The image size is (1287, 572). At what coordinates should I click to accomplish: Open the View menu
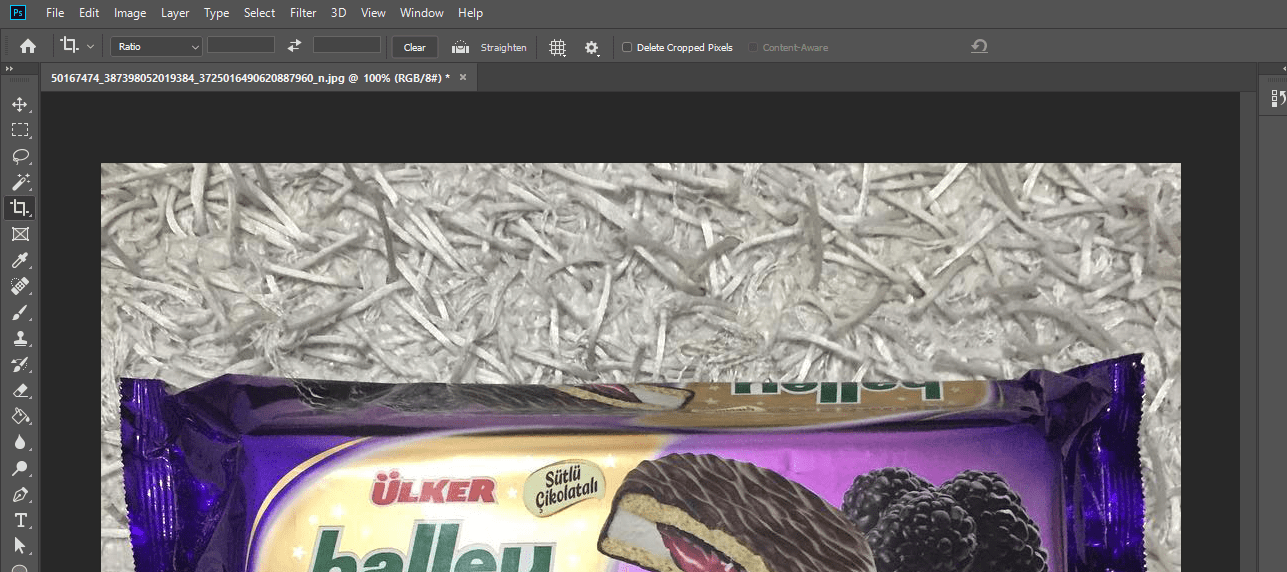tap(373, 13)
